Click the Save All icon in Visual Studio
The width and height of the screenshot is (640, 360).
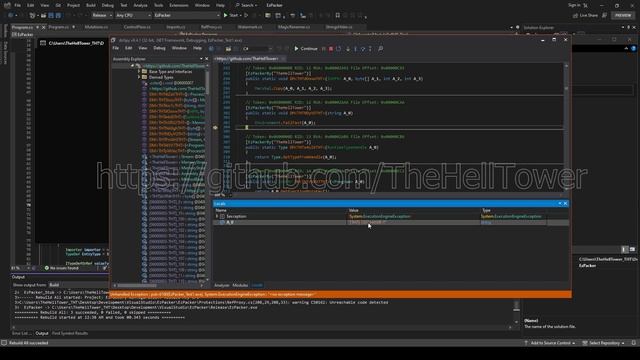[58, 15]
